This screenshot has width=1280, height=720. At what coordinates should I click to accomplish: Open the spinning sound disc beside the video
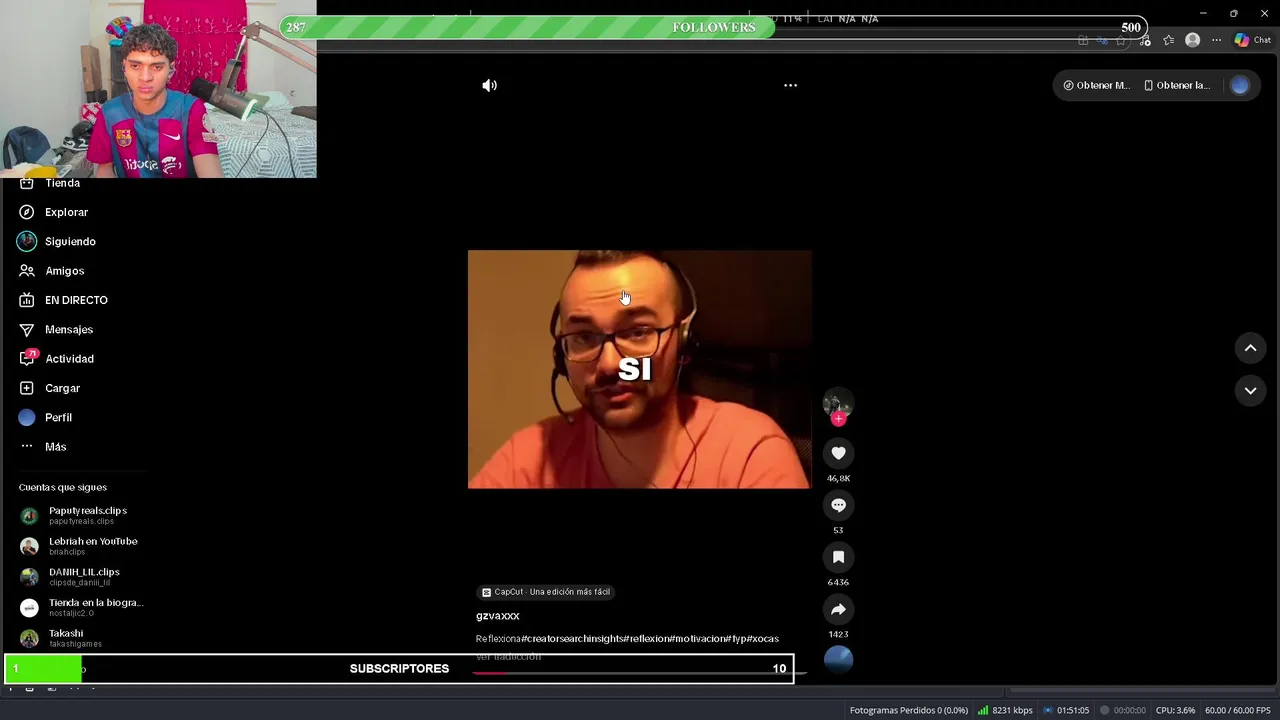[x=838, y=659]
